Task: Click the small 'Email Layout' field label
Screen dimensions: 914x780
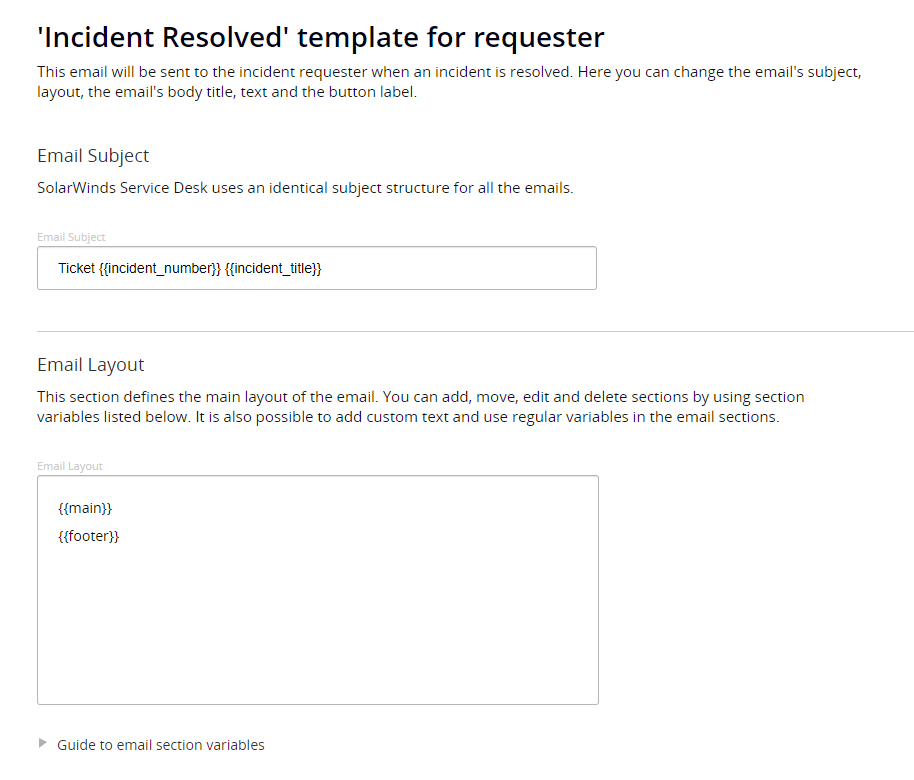Action: (x=70, y=466)
